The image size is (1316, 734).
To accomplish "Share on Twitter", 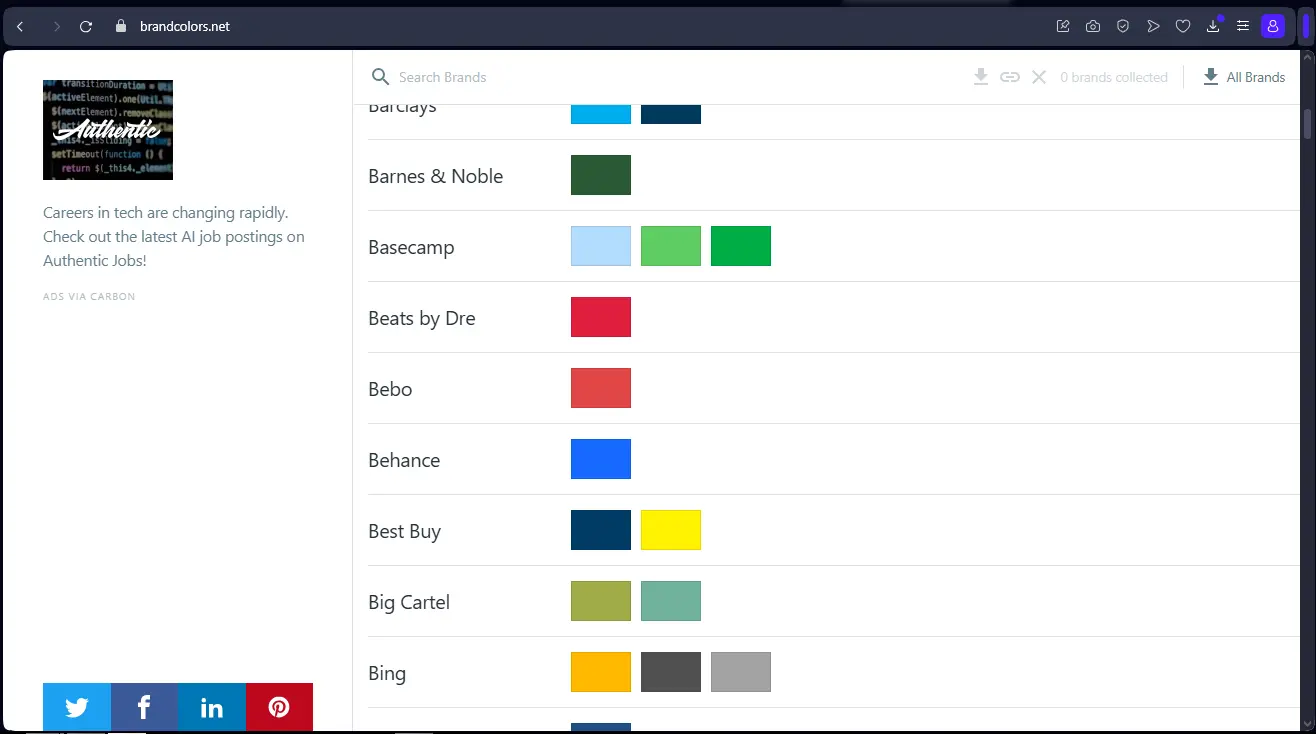I will [x=77, y=708].
